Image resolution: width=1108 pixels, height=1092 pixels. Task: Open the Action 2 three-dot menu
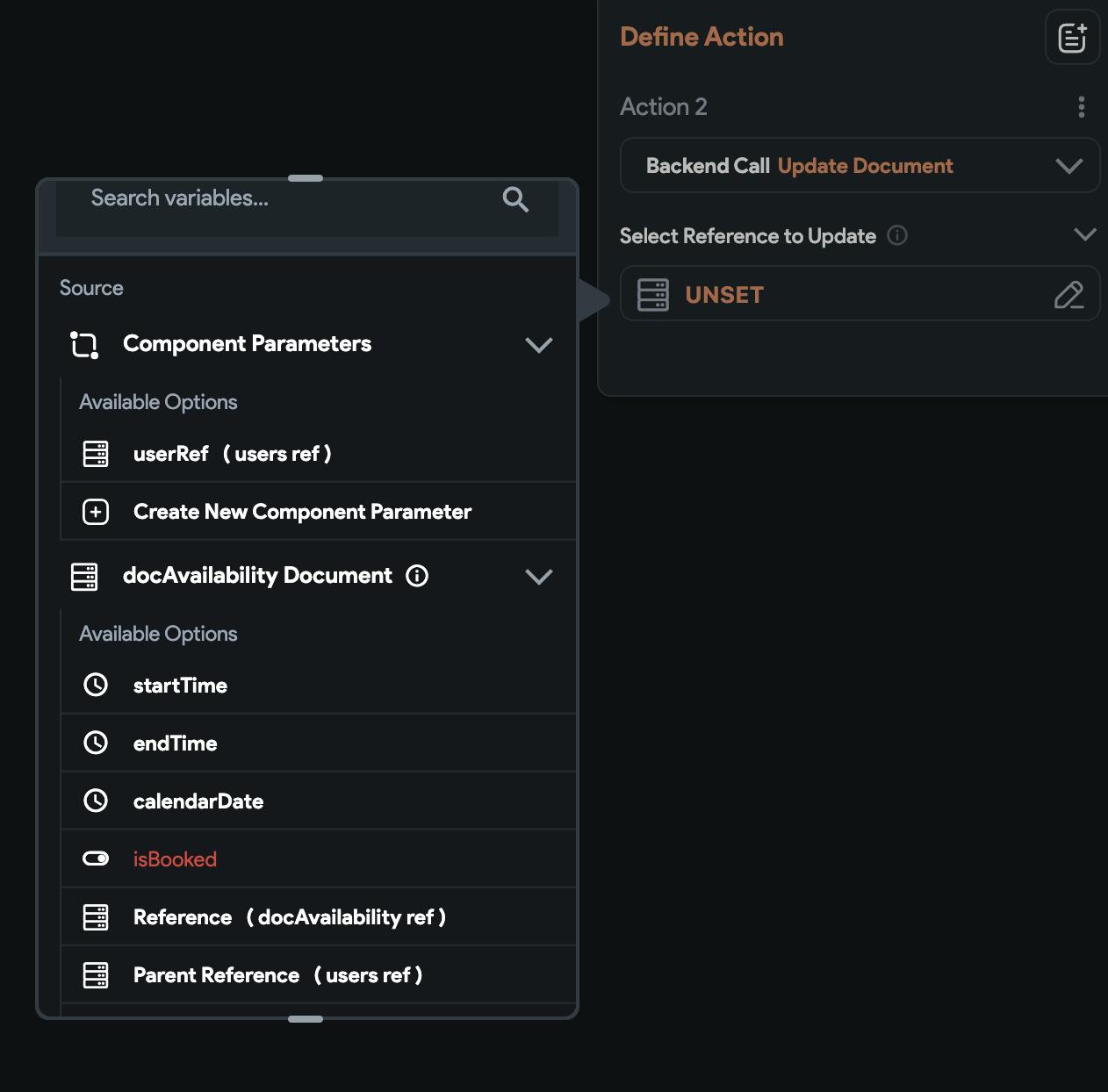pos(1081,107)
